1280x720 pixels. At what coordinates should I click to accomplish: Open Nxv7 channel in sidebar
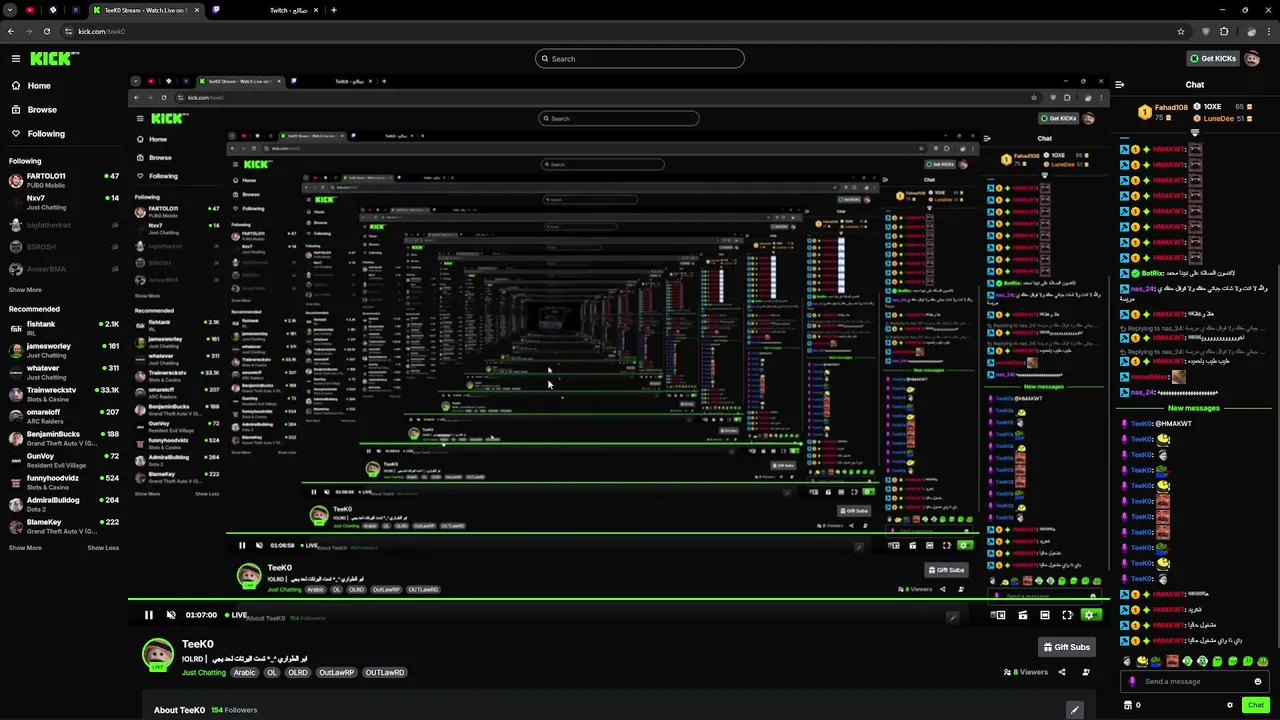pos(63,202)
